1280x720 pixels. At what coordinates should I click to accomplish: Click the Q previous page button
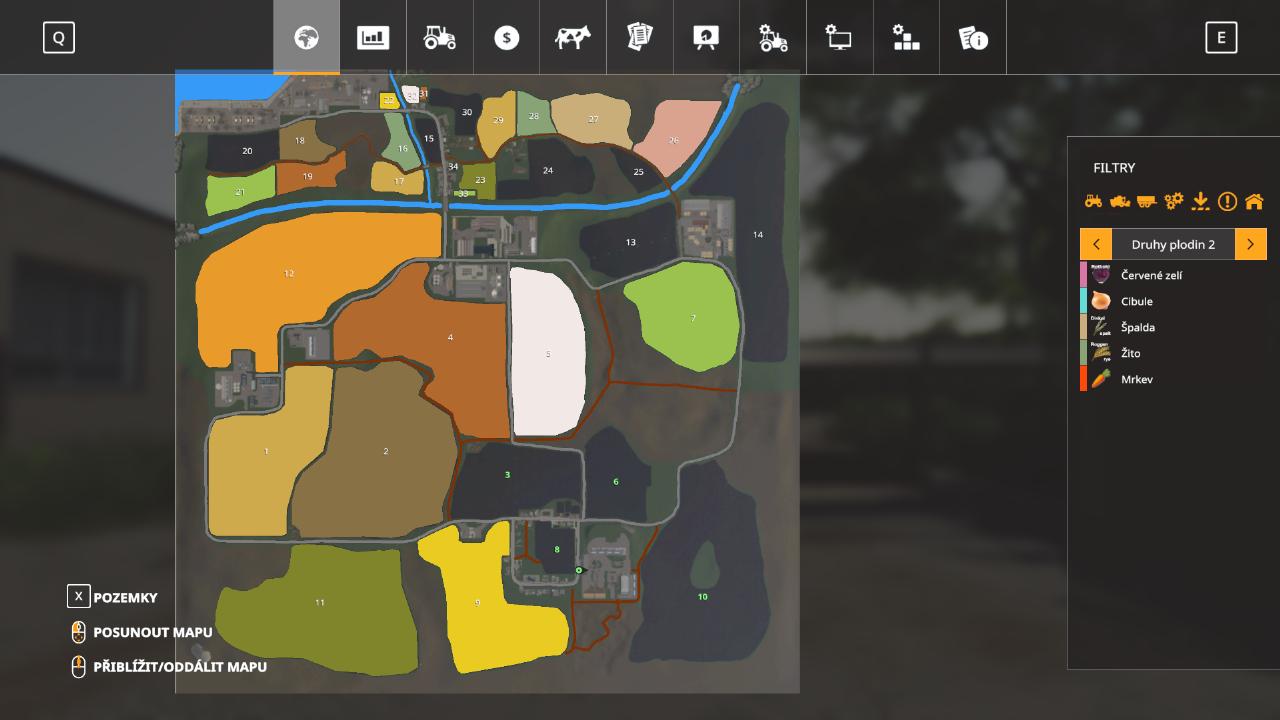click(x=59, y=38)
